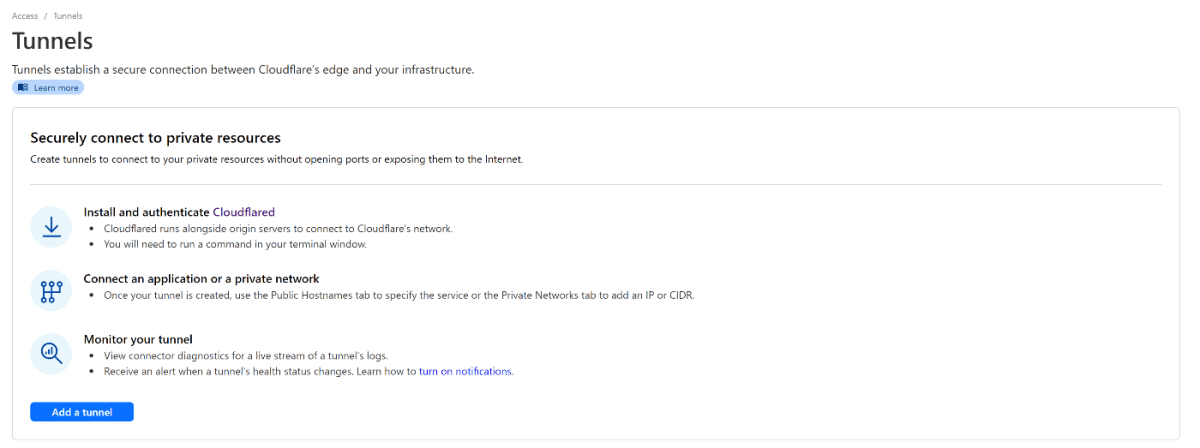This screenshot has width=1200, height=448.
Task: Follow the turn on notifications link
Action: [465, 371]
